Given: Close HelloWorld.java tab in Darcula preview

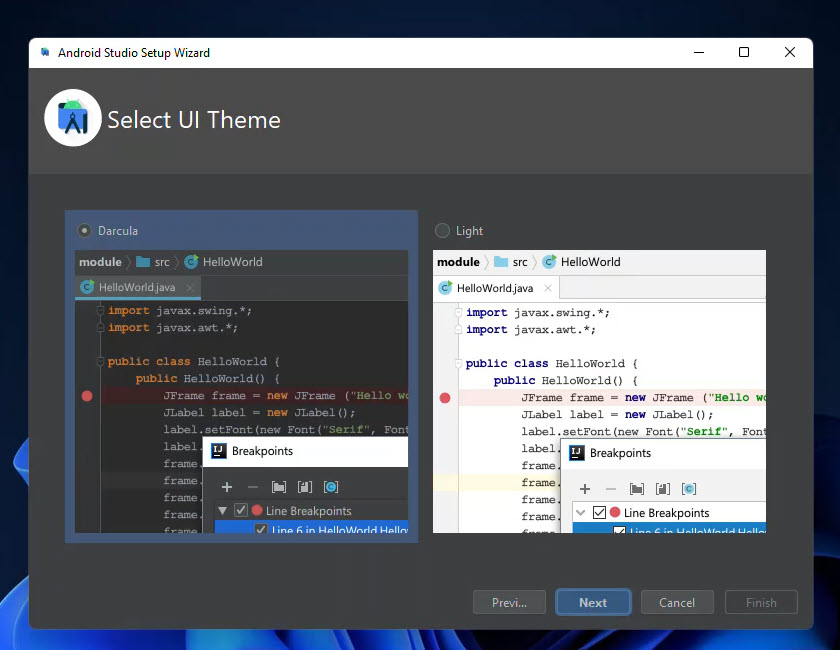Looking at the screenshot, I should pos(189,288).
